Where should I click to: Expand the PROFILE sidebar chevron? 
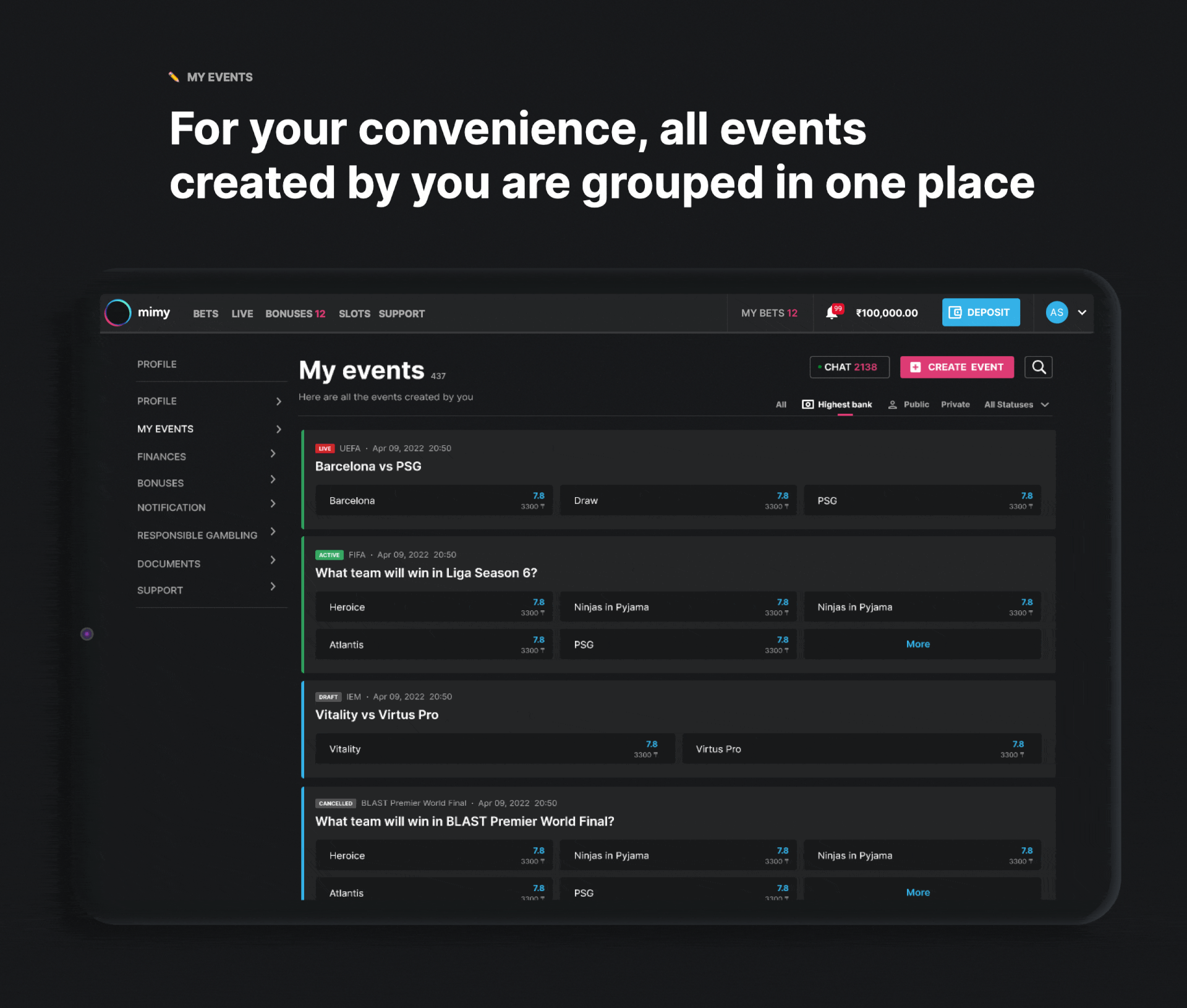pos(278,401)
